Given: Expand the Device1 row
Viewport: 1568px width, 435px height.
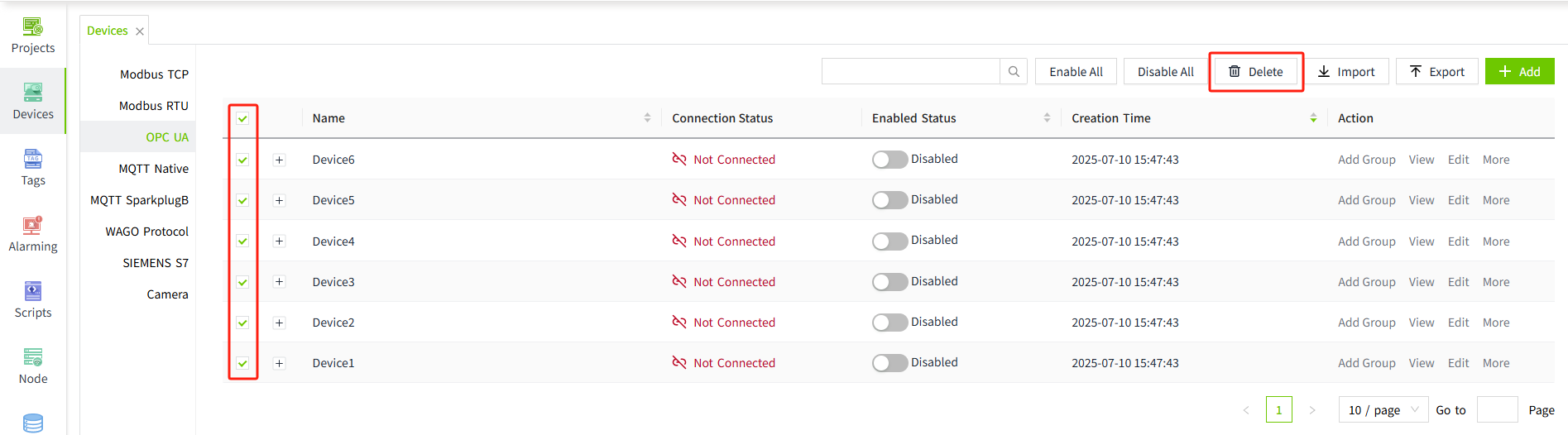Looking at the screenshot, I should point(280,363).
